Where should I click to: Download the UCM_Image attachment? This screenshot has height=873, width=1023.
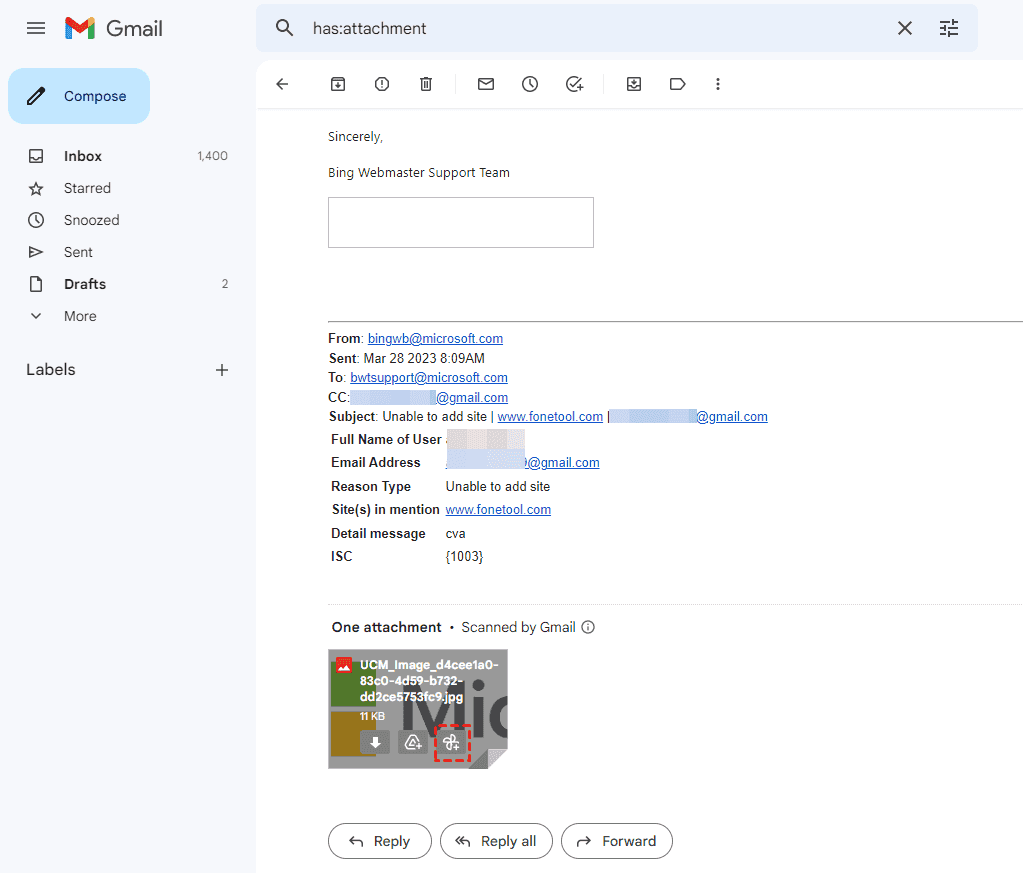375,742
